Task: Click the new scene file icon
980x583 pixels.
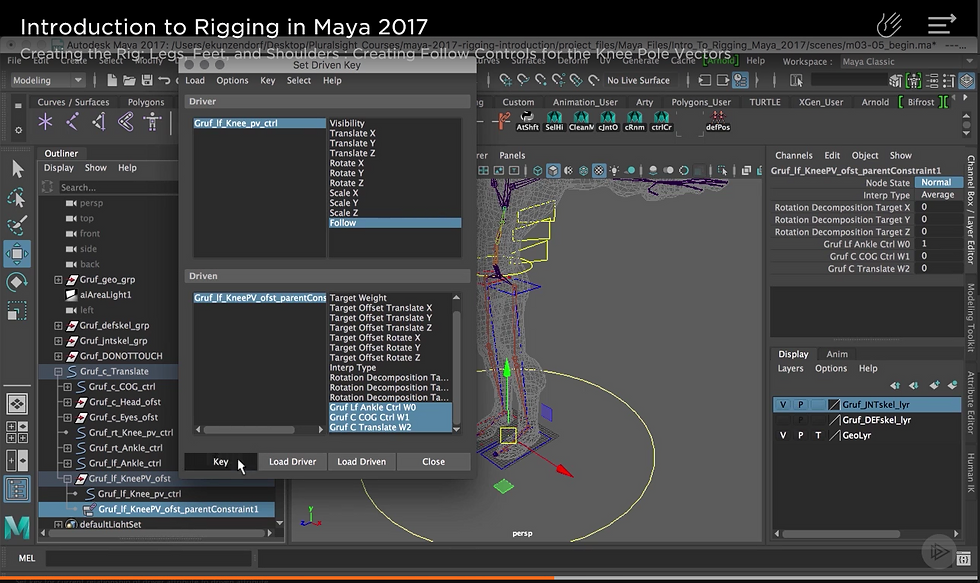Action: coord(112,80)
